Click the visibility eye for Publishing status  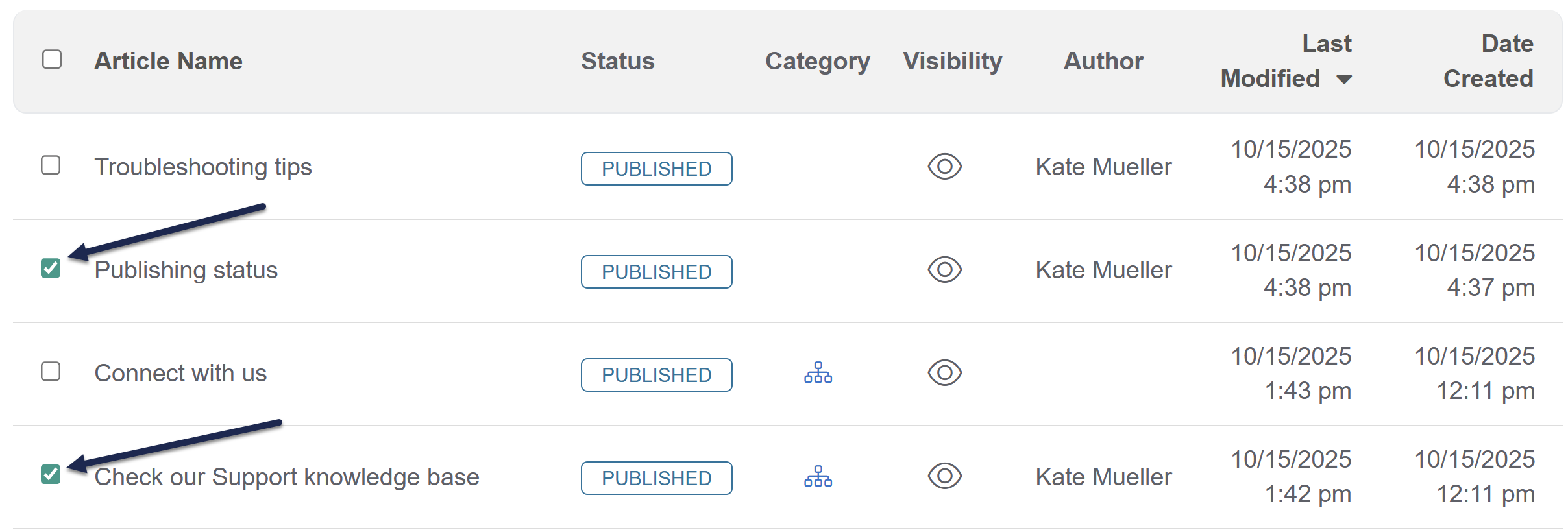[944, 270]
